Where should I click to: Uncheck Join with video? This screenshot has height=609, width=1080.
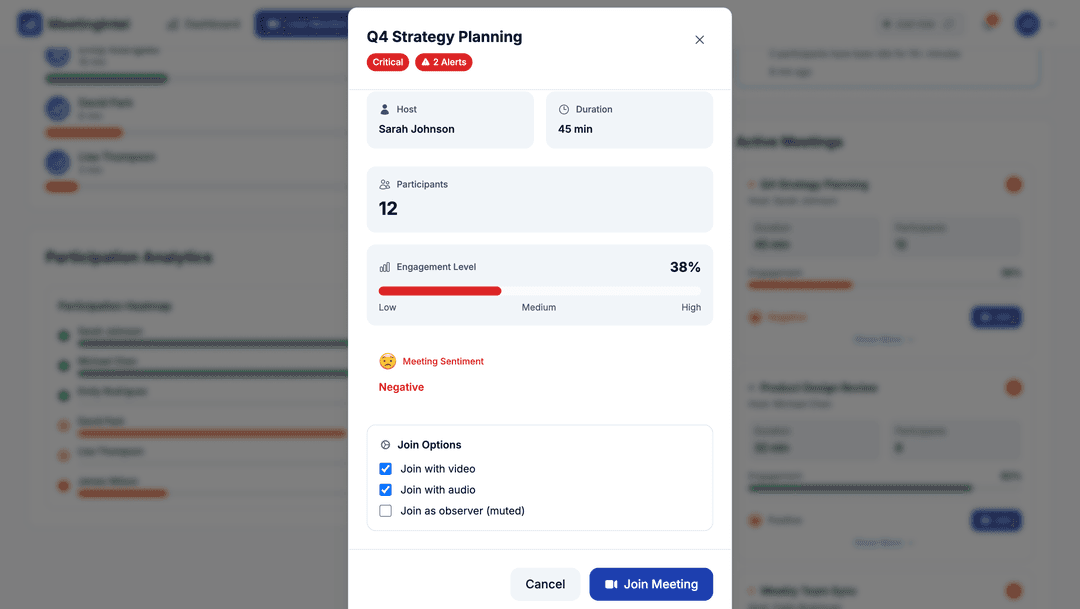pyautogui.click(x=386, y=469)
